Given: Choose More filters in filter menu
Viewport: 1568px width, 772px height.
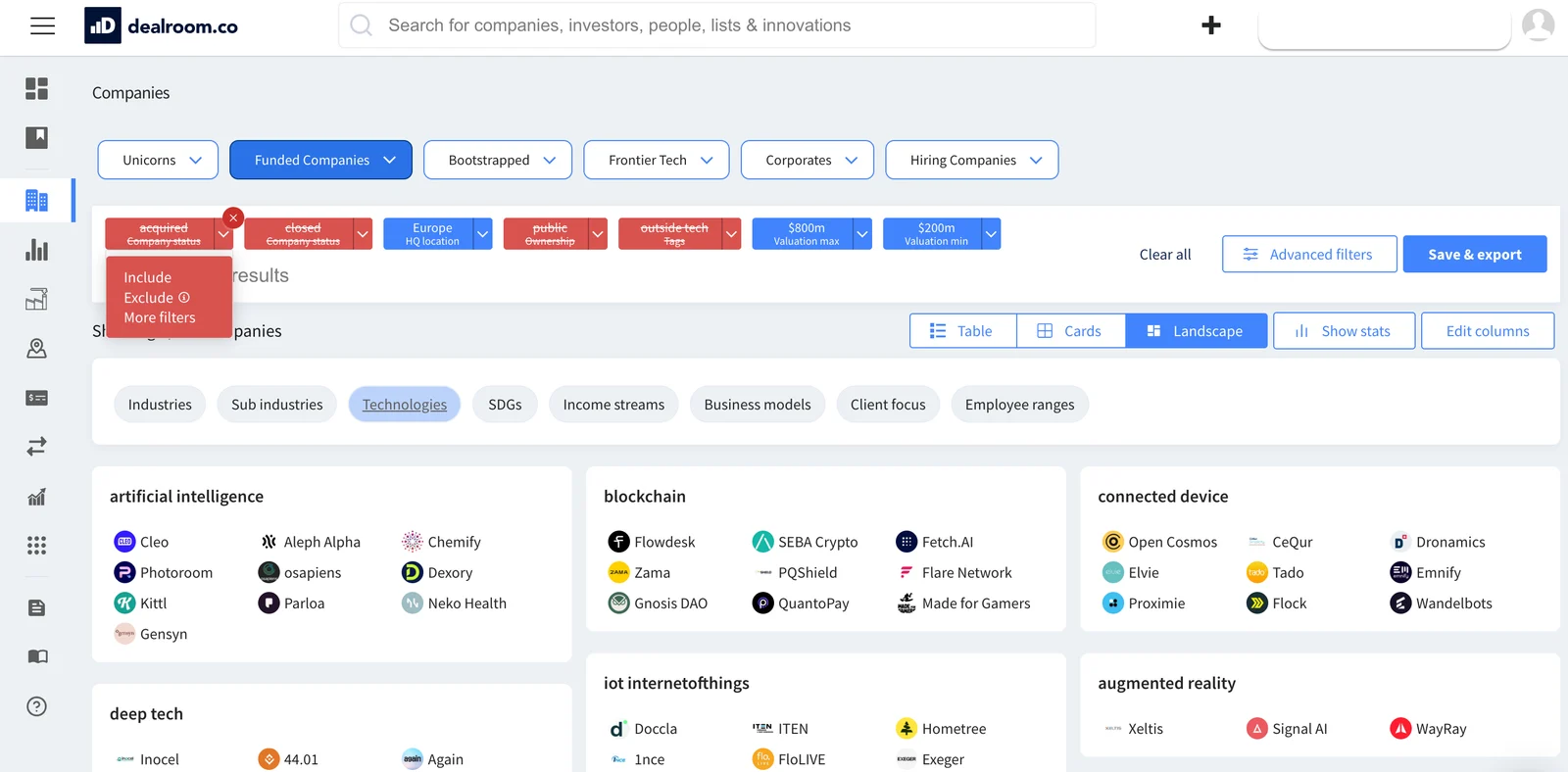Looking at the screenshot, I should pyautogui.click(x=160, y=317).
